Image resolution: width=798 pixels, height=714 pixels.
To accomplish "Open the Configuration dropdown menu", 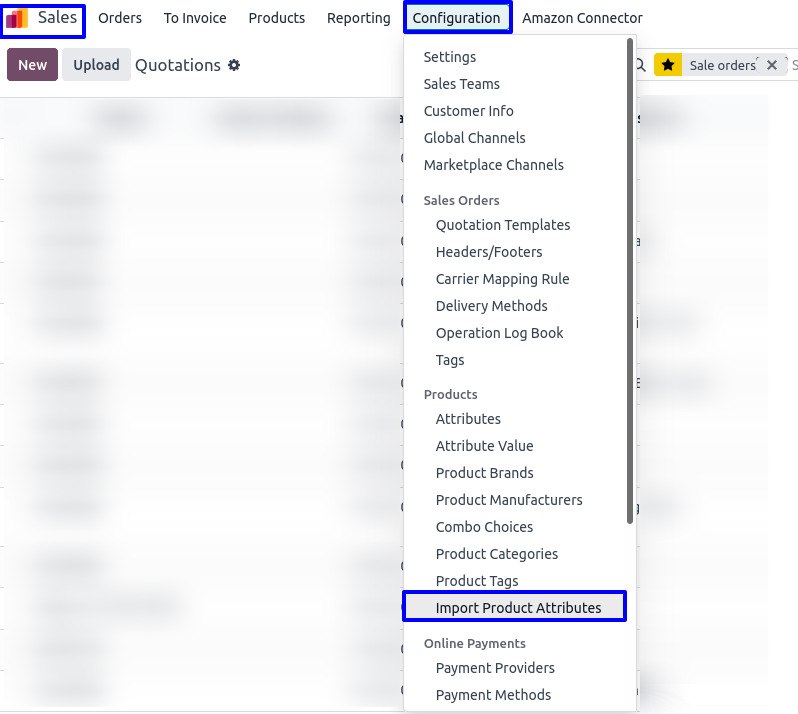I will point(456,18).
